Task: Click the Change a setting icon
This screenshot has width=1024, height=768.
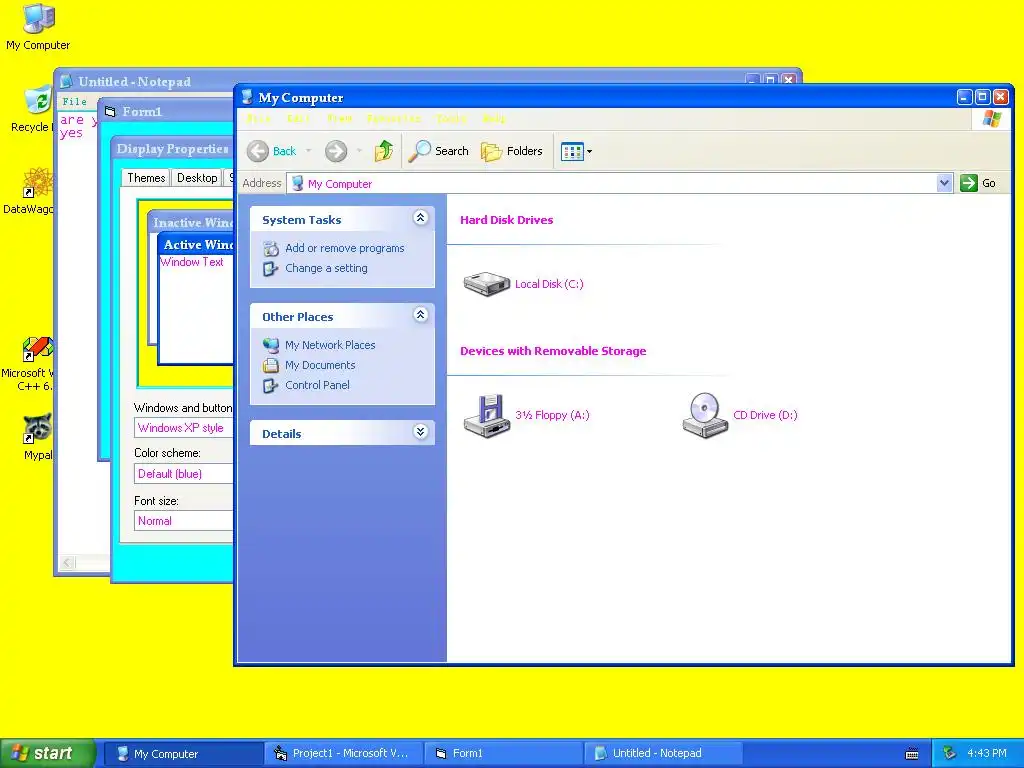Action: (270, 268)
